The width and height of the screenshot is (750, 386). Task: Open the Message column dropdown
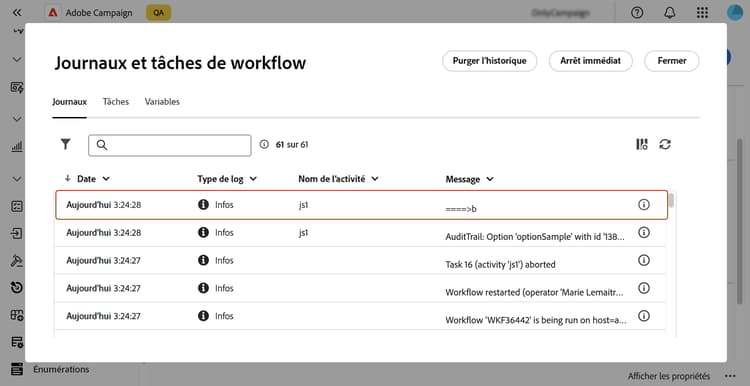point(490,179)
